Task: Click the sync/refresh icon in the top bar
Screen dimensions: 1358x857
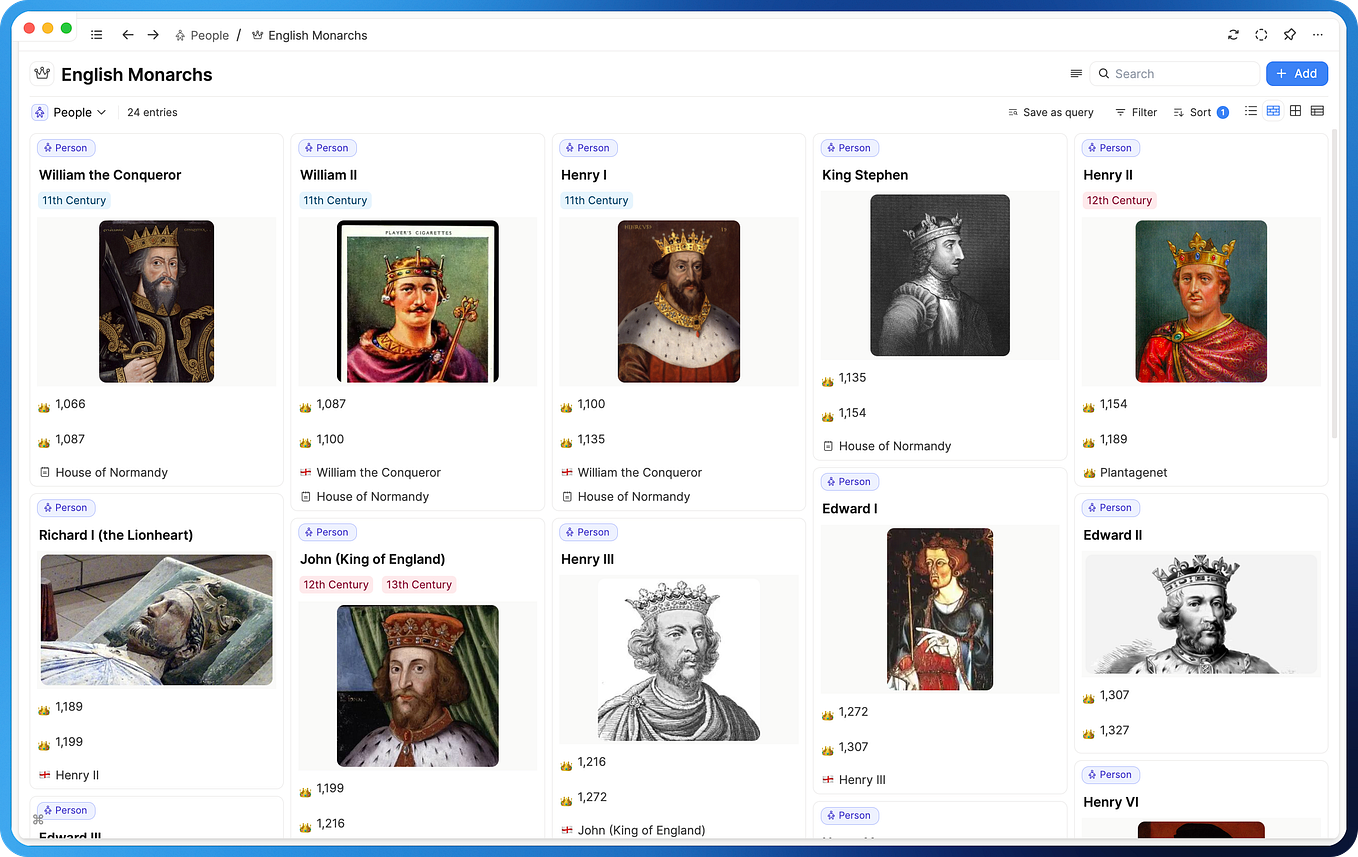Action: (x=1233, y=34)
